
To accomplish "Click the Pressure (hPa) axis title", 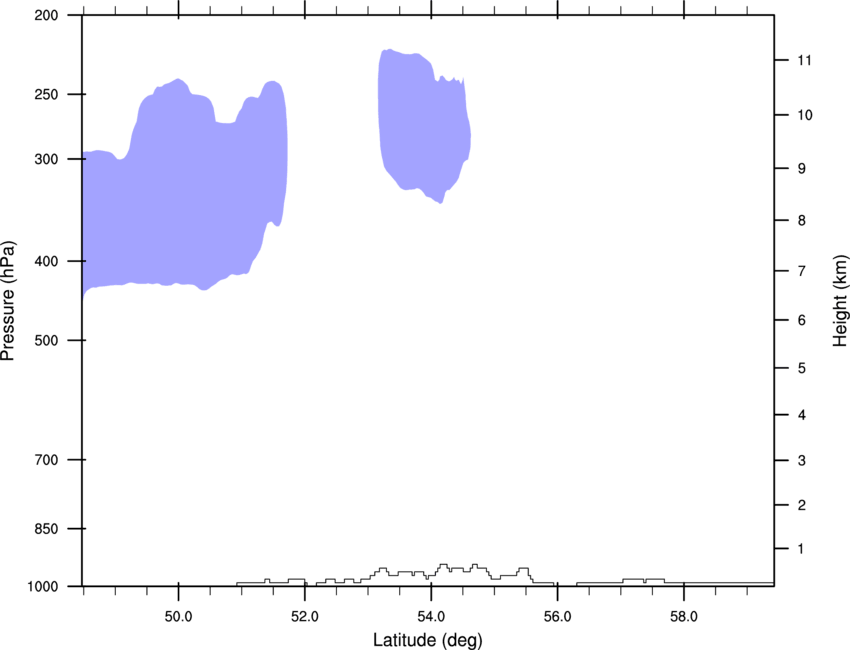I will (8, 301).
